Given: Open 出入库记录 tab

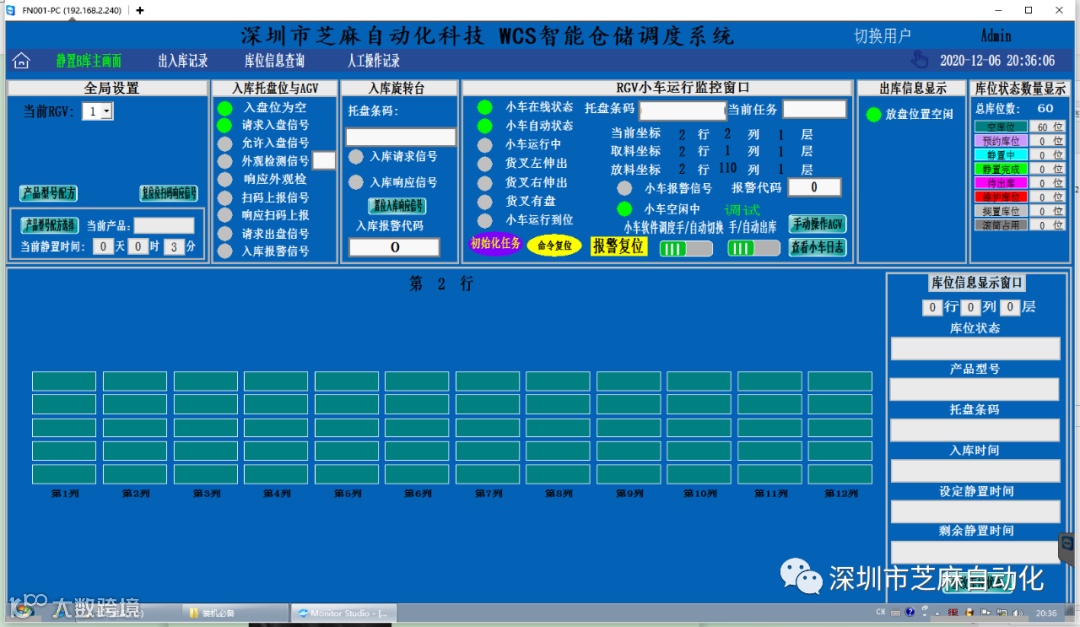Looking at the screenshot, I should point(183,61).
